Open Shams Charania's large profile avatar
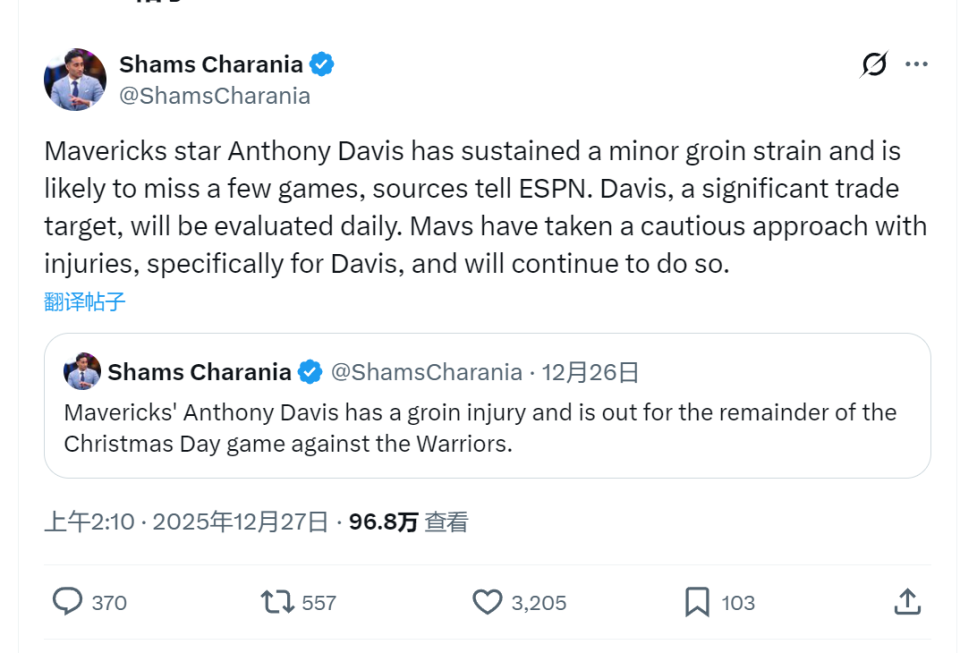 75,79
